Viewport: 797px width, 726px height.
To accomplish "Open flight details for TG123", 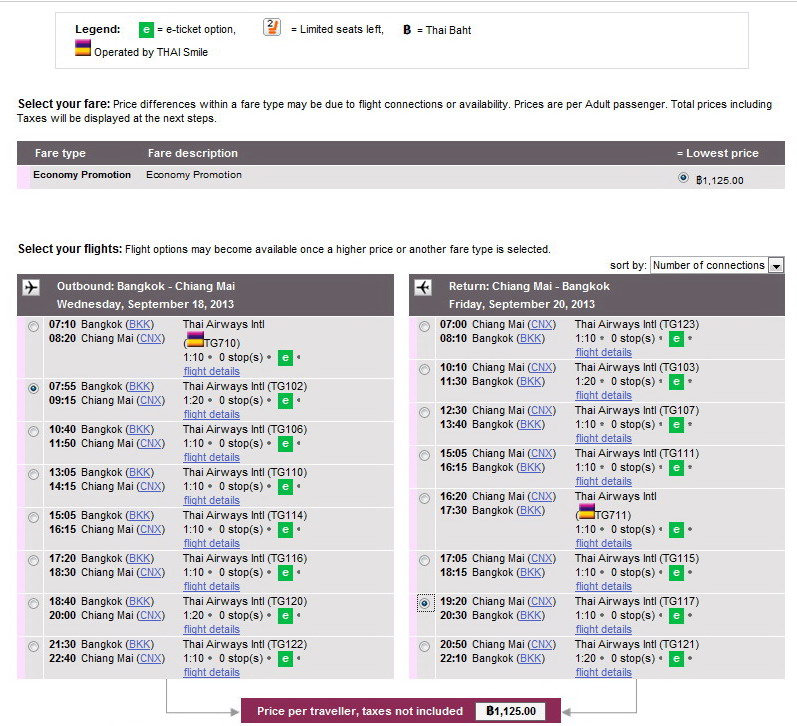I will click(603, 352).
